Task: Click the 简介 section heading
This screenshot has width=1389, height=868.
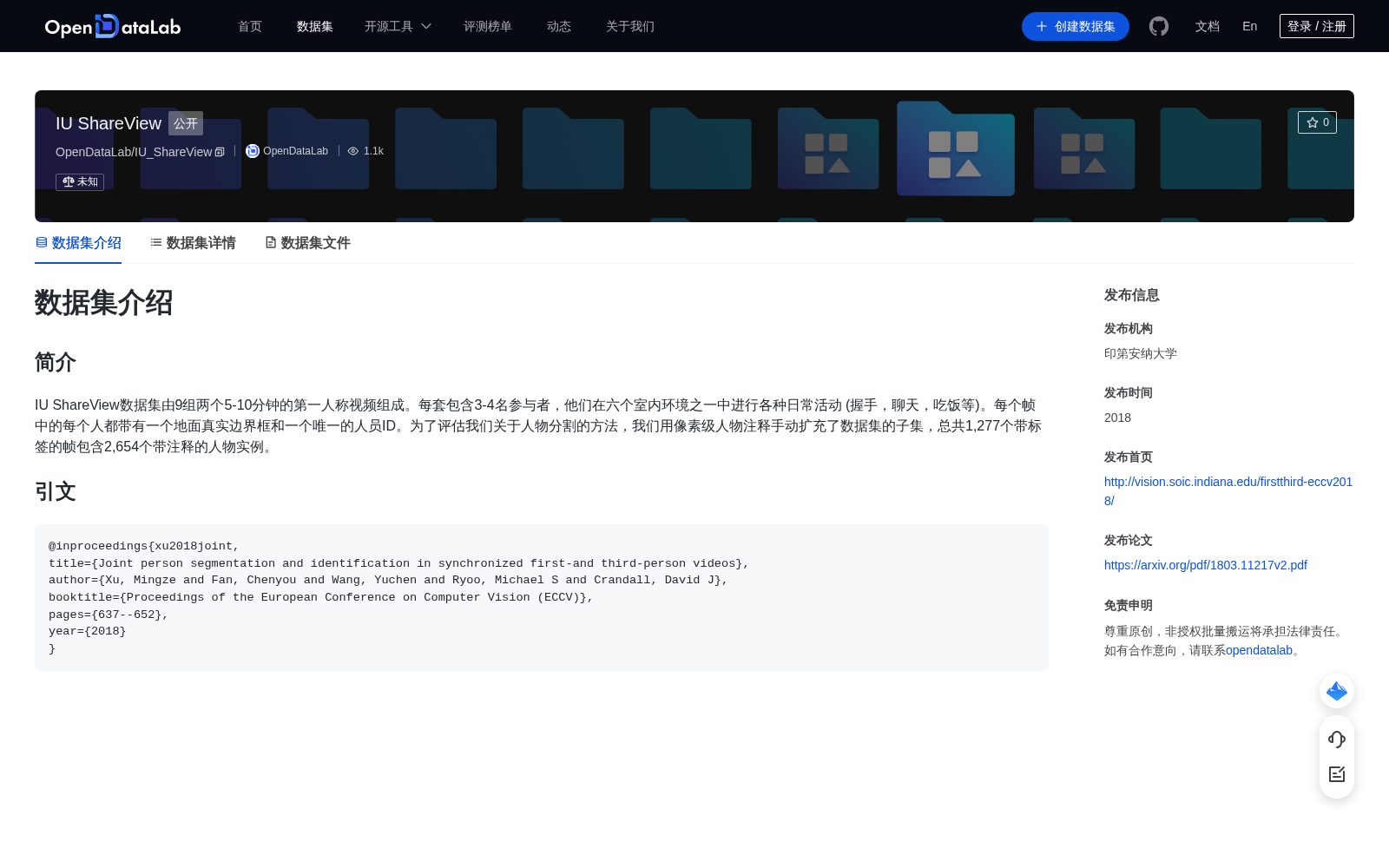Action: (x=56, y=362)
